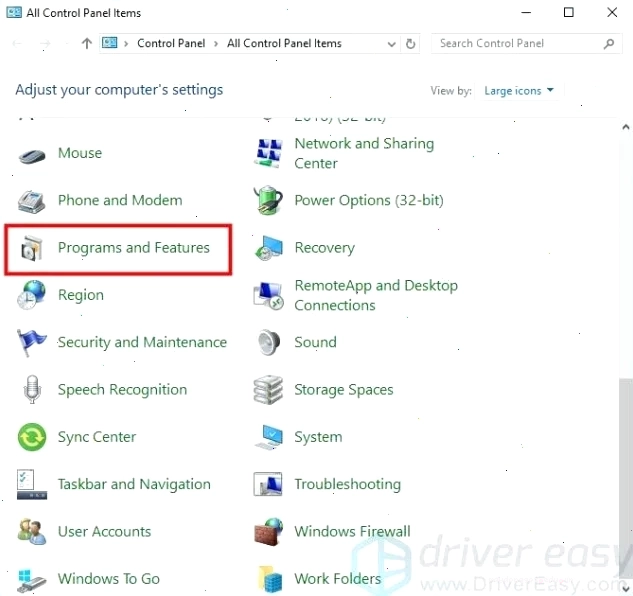Open the Sync Center green icon
633x596 pixels.
(x=32, y=437)
